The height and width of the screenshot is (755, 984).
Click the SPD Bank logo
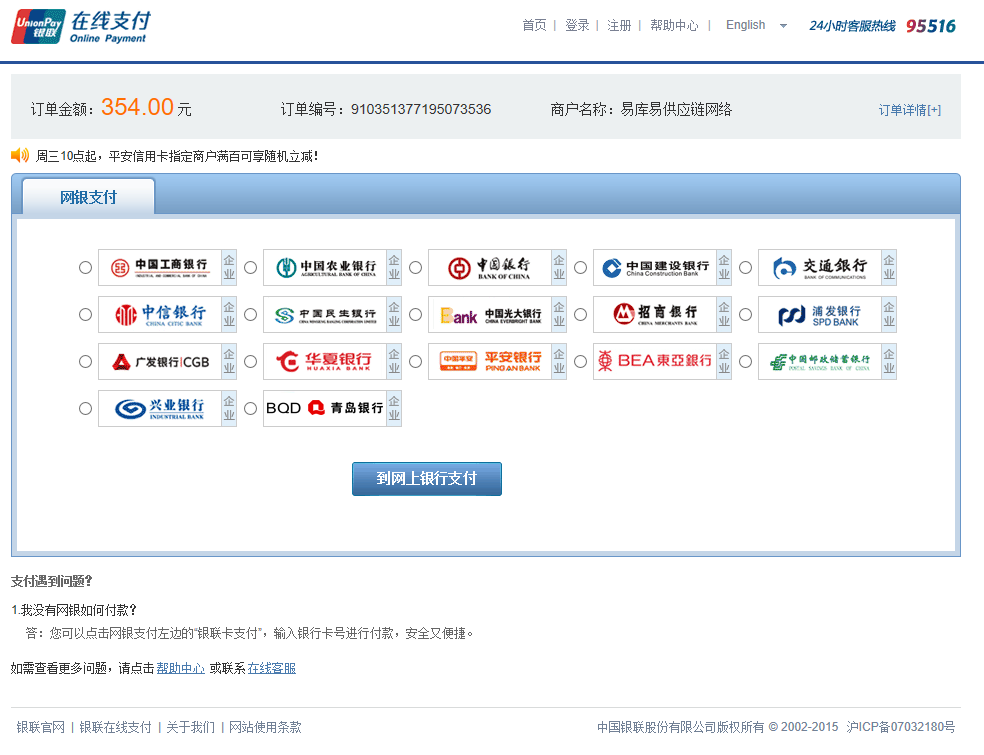(820, 314)
